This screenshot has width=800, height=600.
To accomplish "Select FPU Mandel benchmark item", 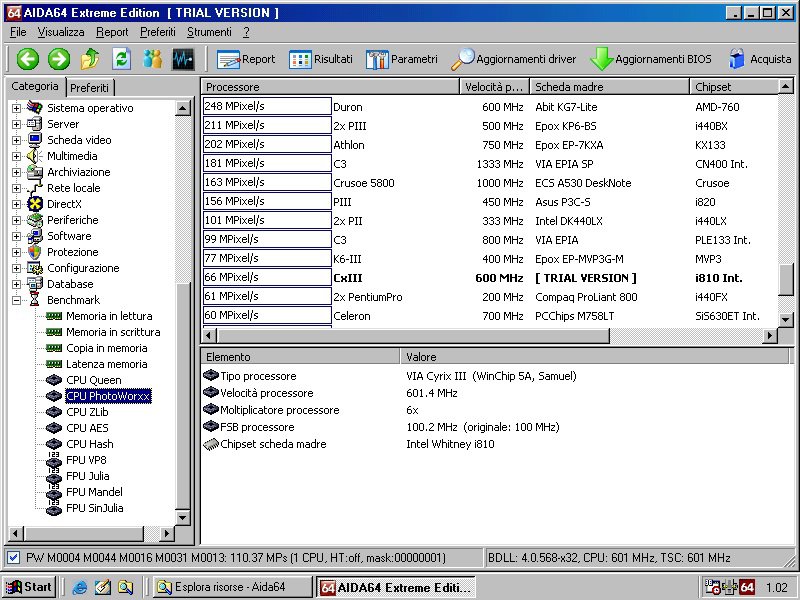I will point(94,492).
